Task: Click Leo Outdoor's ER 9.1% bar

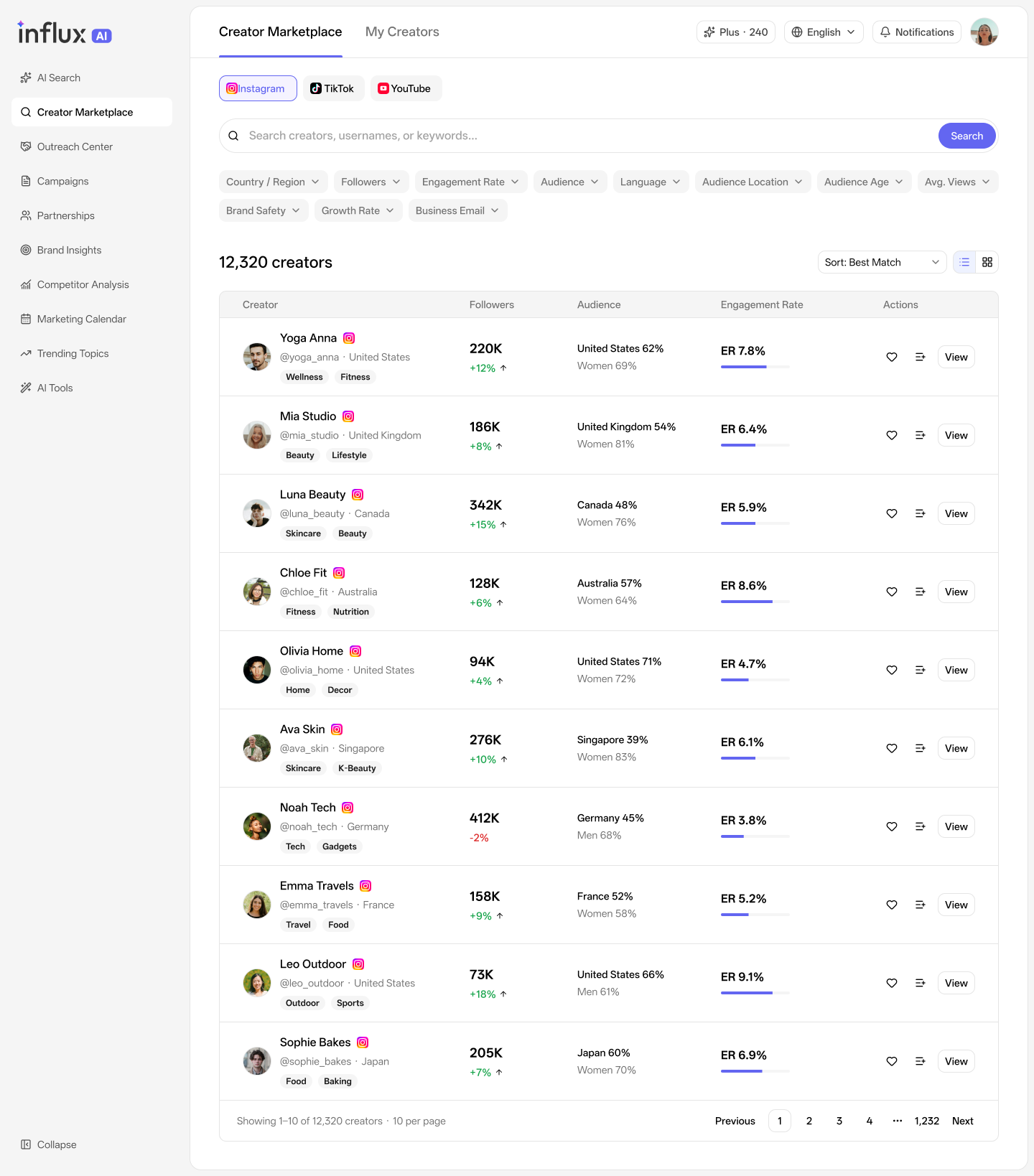Action: point(755,993)
